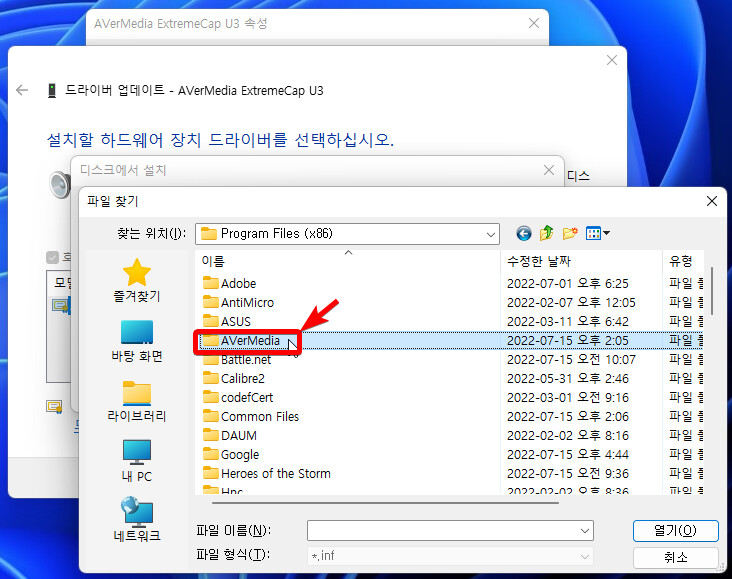732x579 pixels.
Task: Go back in driver update wizard
Action: [22, 90]
